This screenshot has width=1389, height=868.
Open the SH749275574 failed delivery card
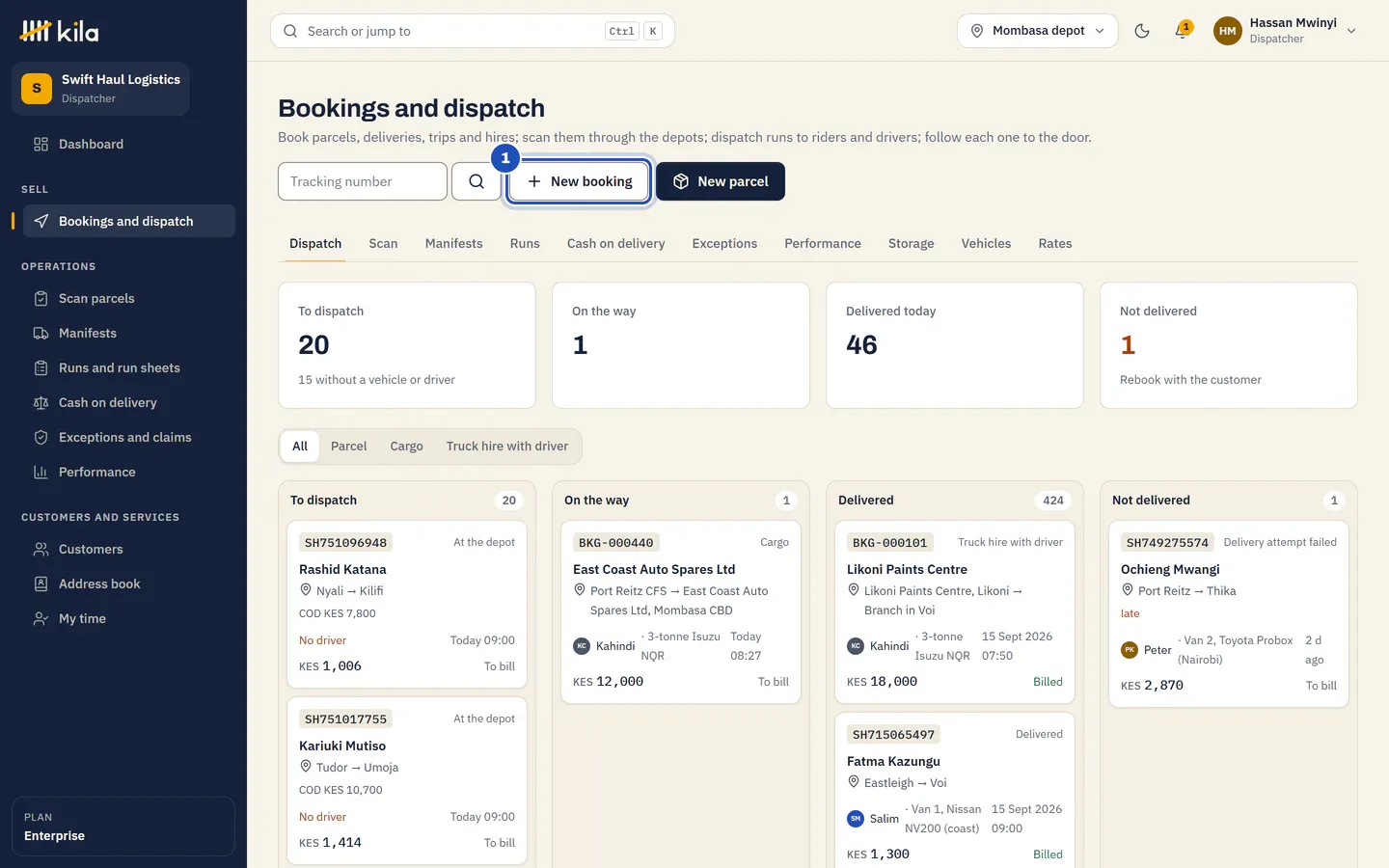pos(1229,614)
